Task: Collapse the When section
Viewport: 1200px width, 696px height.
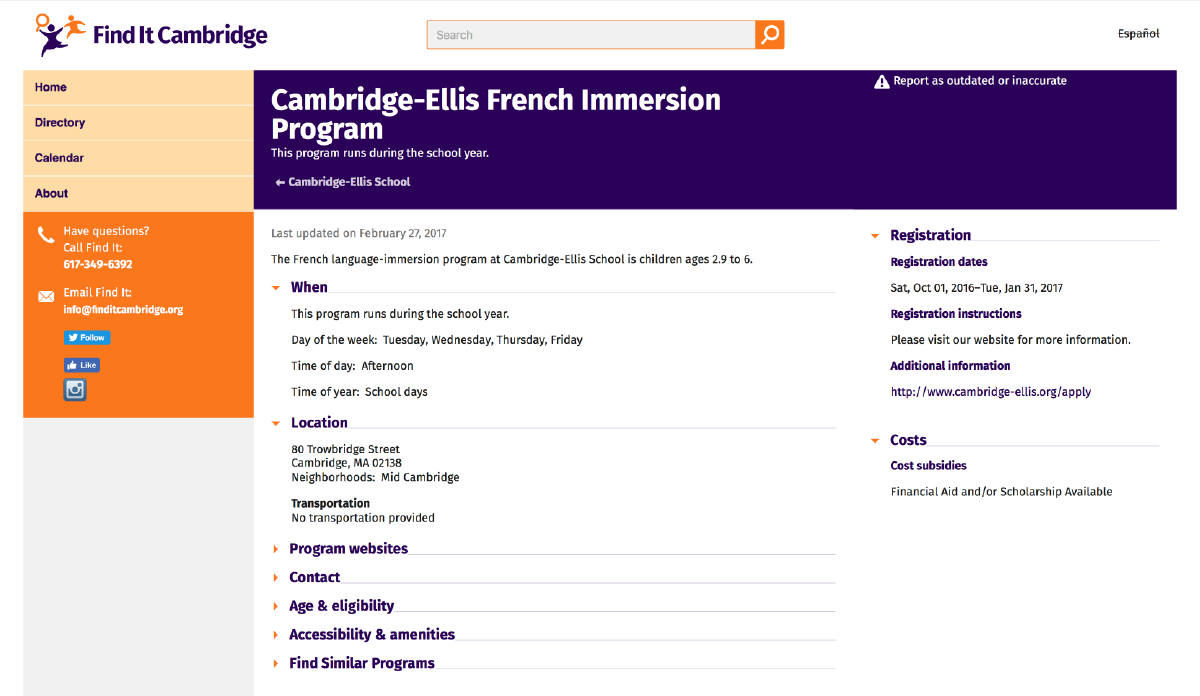Action: pyautogui.click(x=309, y=287)
